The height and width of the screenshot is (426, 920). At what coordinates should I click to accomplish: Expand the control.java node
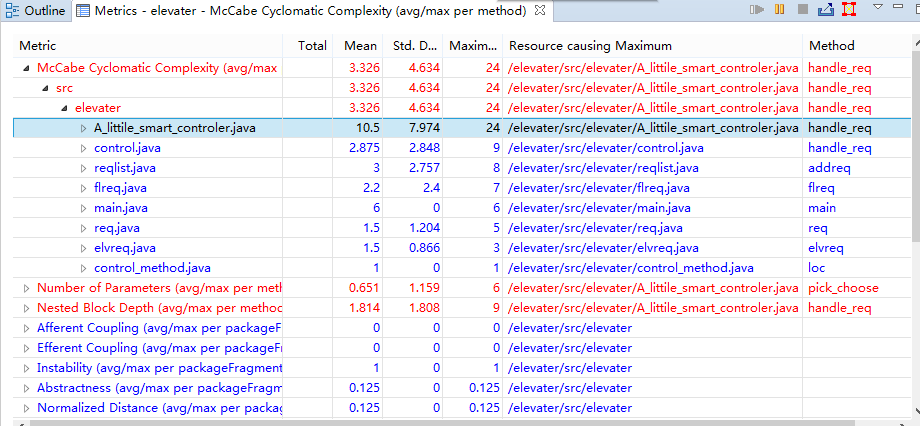coord(83,148)
